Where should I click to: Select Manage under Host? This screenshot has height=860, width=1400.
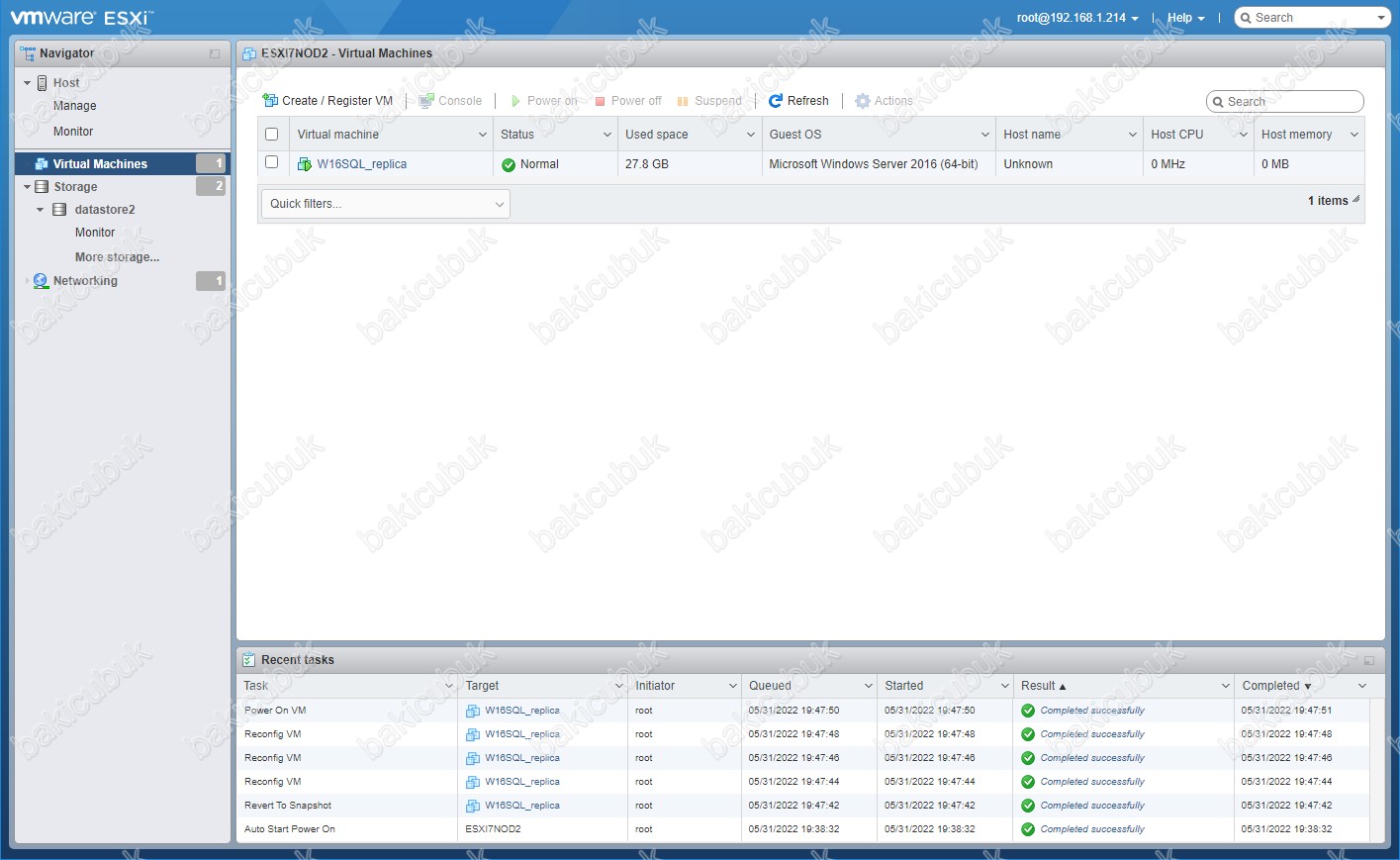click(x=75, y=106)
